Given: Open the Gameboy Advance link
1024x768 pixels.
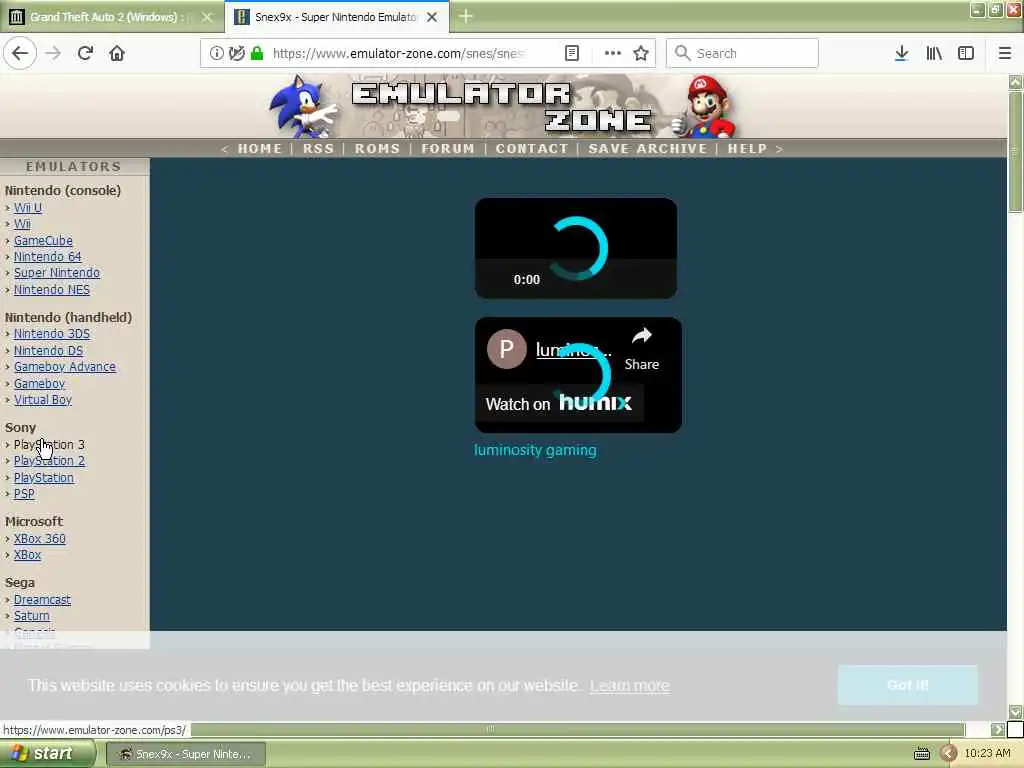Looking at the screenshot, I should [65, 367].
